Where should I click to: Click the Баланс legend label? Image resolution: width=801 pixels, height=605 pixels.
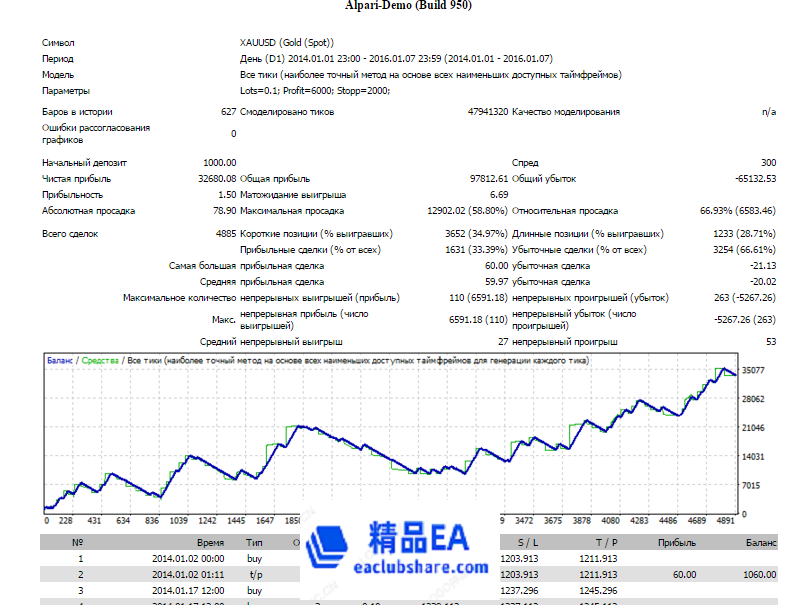coord(60,360)
